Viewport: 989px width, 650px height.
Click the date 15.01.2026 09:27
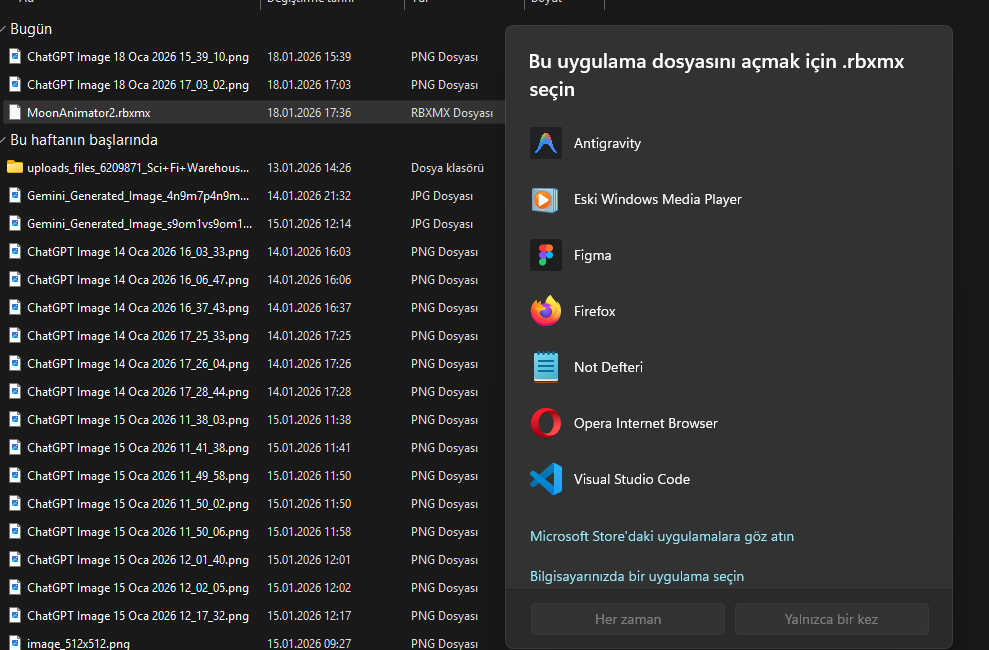[x=309, y=643]
